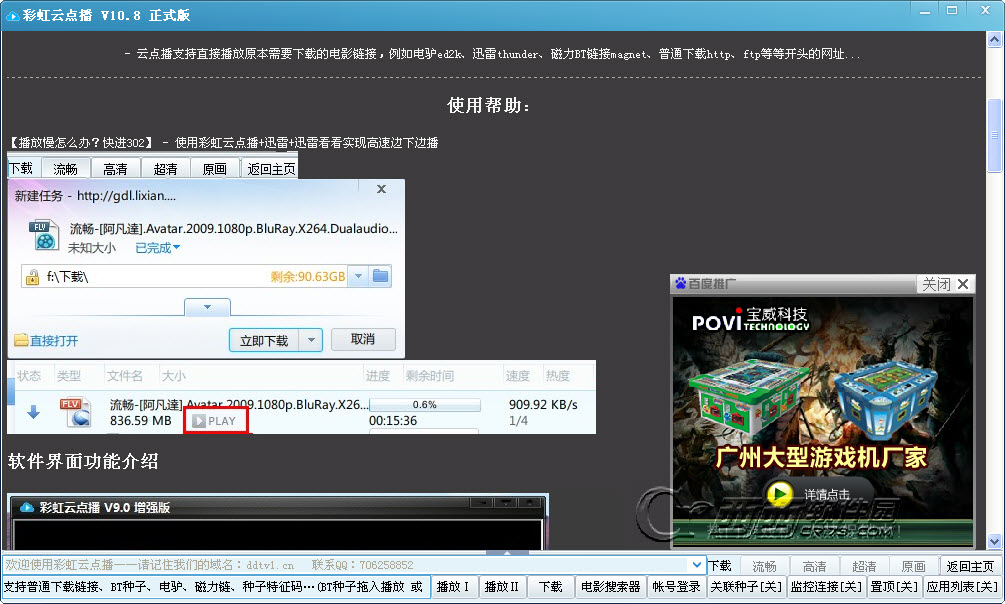Click 立即下载 in the new task dialog
Screen dimensions: 1005x604
pos(264,340)
